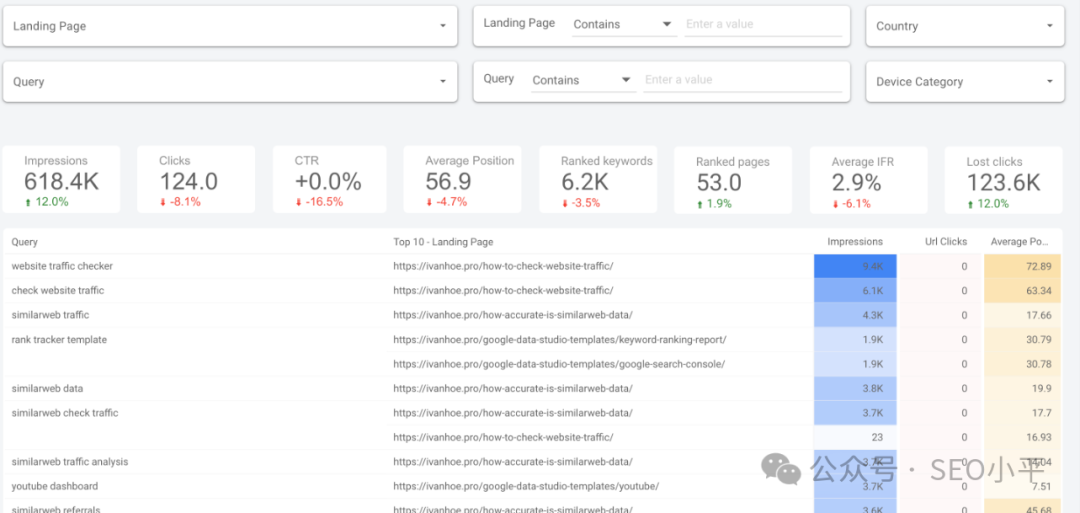Sort table by Url Clicks column header
The width and height of the screenshot is (1080, 513).
pyautogui.click(x=945, y=242)
